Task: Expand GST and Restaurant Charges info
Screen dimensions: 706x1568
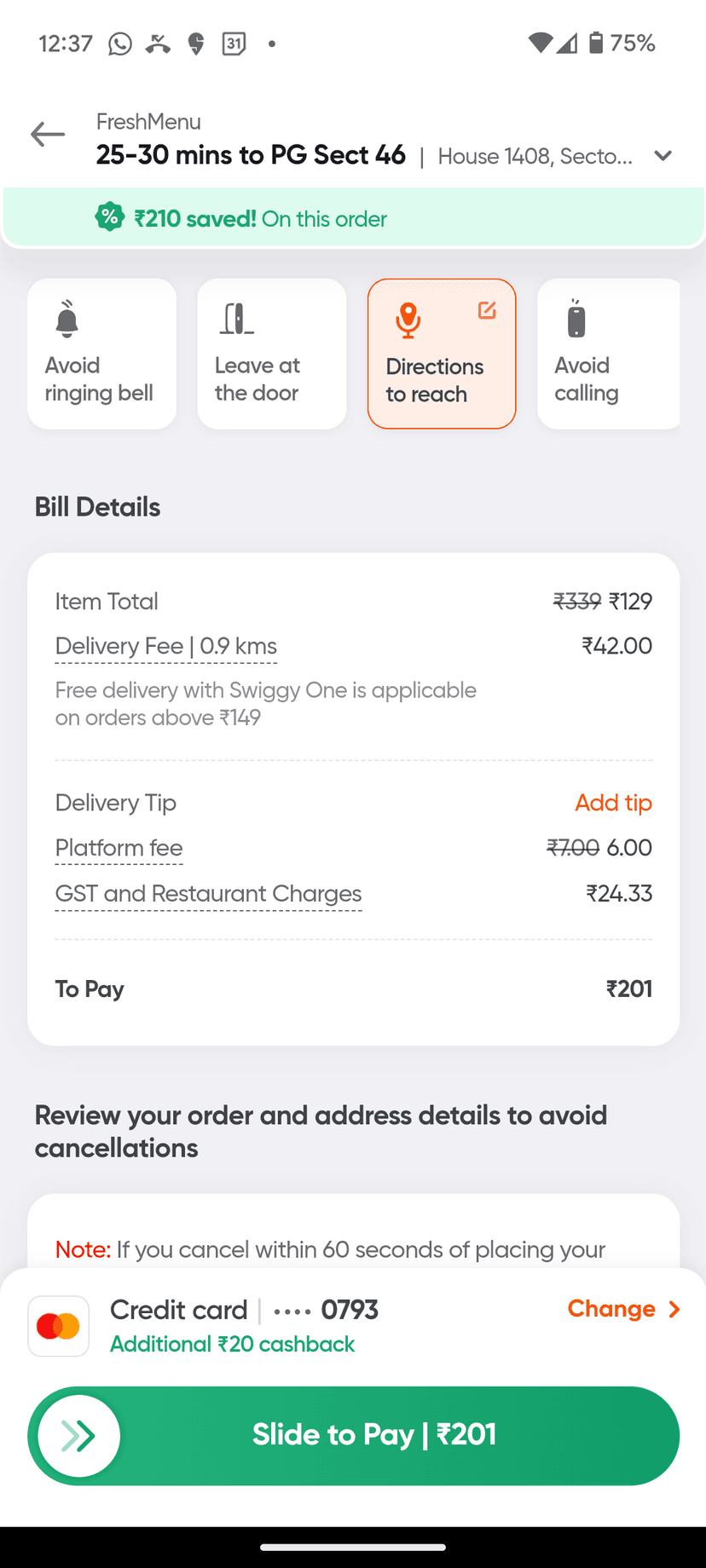Action: click(x=208, y=894)
